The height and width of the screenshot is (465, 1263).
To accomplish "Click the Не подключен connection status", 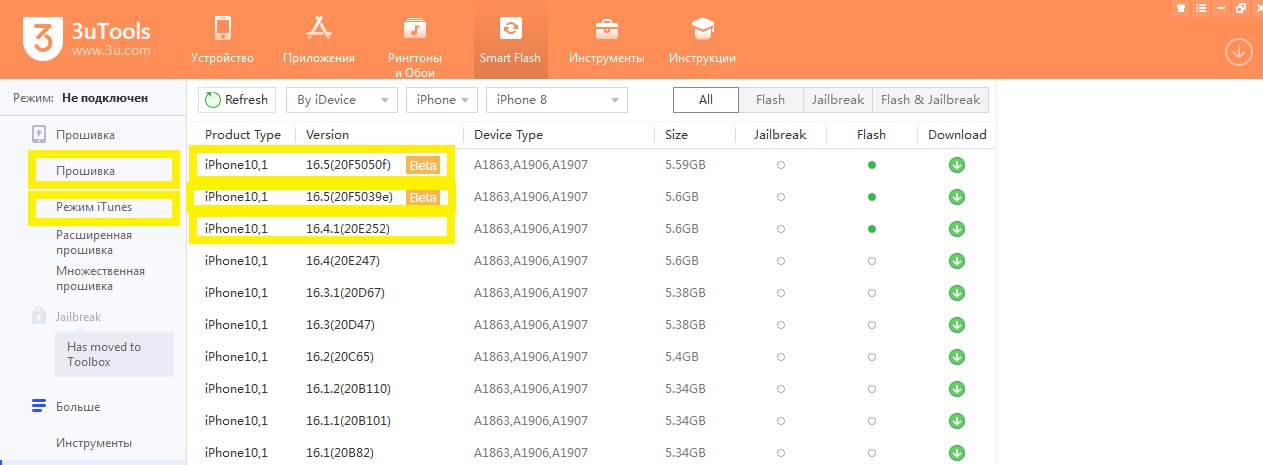I will [x=105, y=98].
